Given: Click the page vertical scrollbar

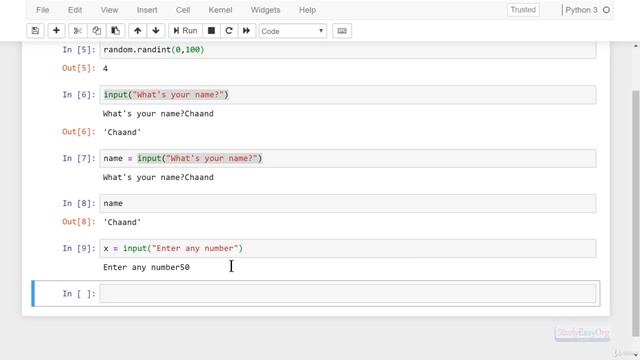Looking at the screenshot, I should tap(636, 212).
